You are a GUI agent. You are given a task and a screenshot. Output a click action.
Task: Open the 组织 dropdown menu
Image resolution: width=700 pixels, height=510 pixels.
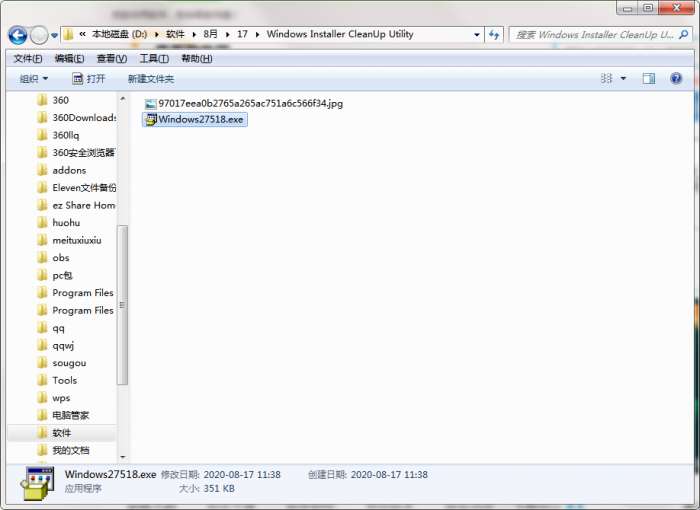(x=33, y=79)
